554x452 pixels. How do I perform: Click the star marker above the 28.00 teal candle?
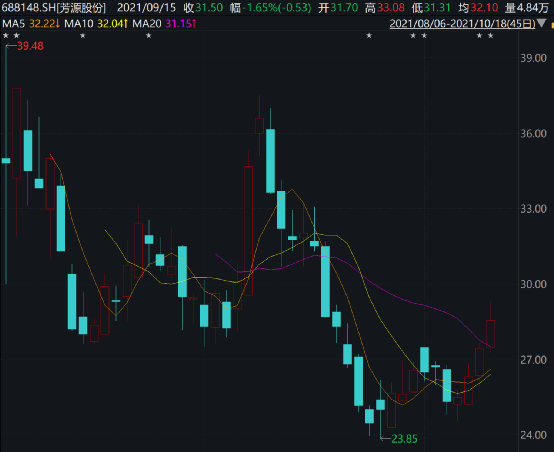point(83,35)
